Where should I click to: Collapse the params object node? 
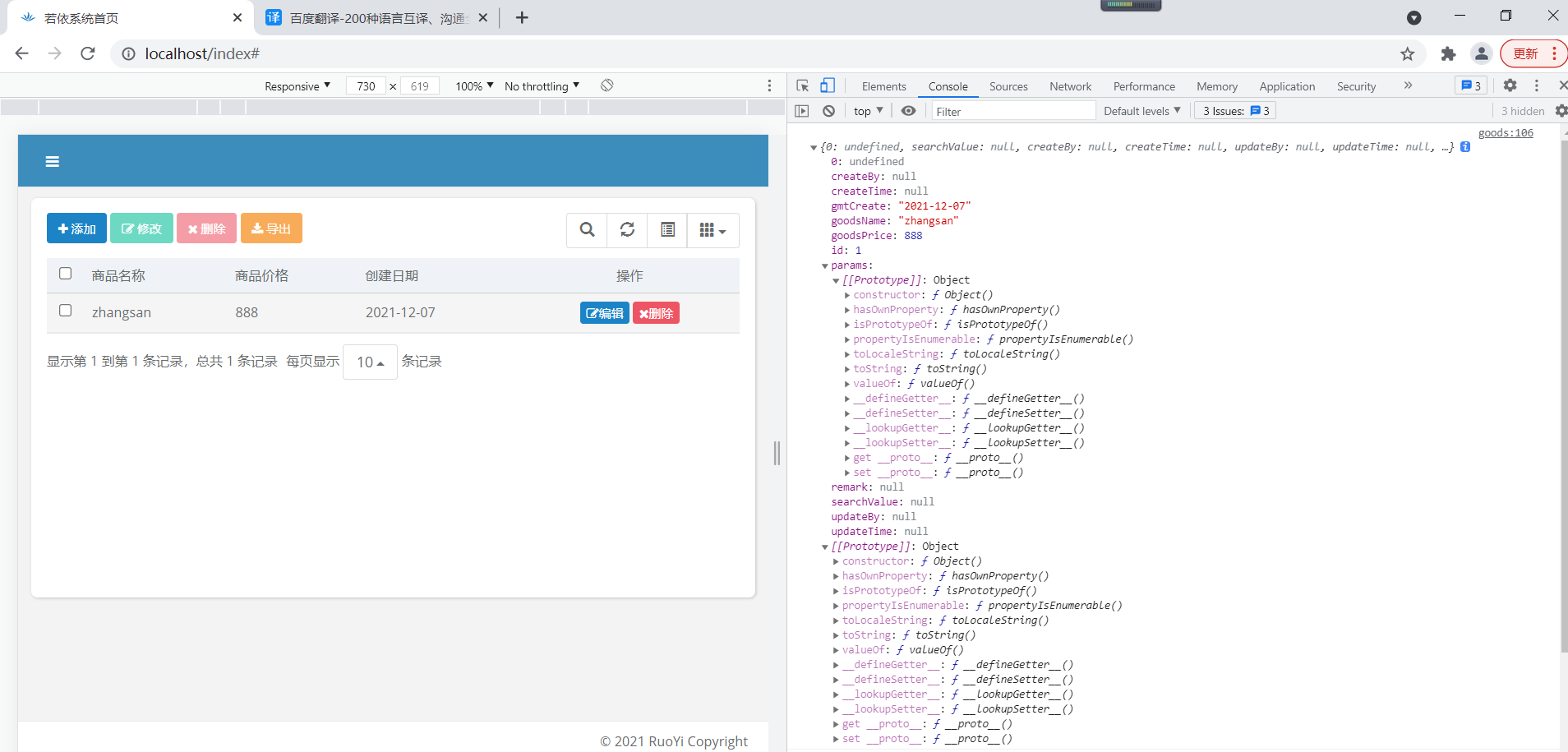pos(825,265)
